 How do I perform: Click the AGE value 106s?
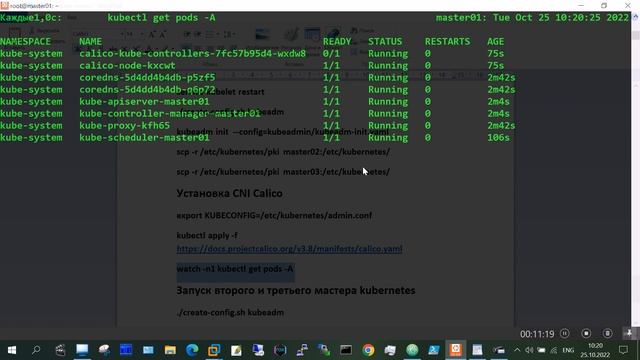pos(498,138)
